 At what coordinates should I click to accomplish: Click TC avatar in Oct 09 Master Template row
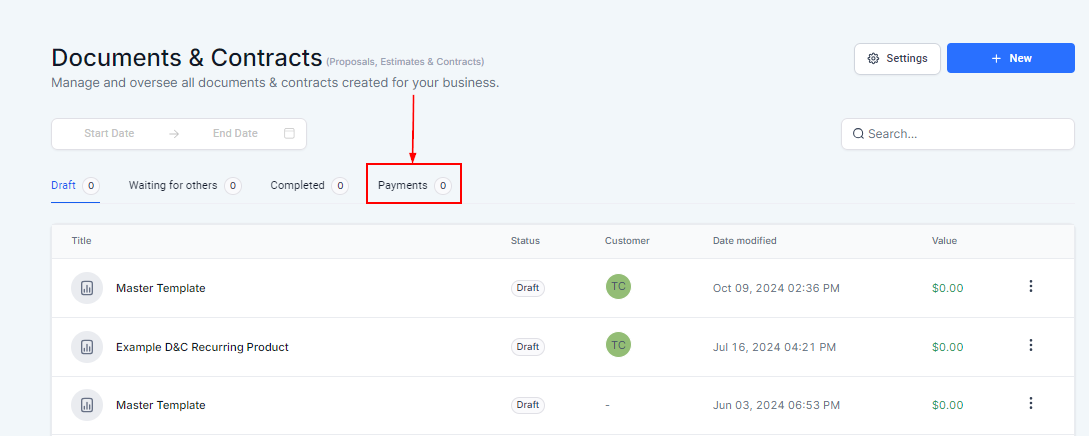pyautogui.click(x=618, y=287)
